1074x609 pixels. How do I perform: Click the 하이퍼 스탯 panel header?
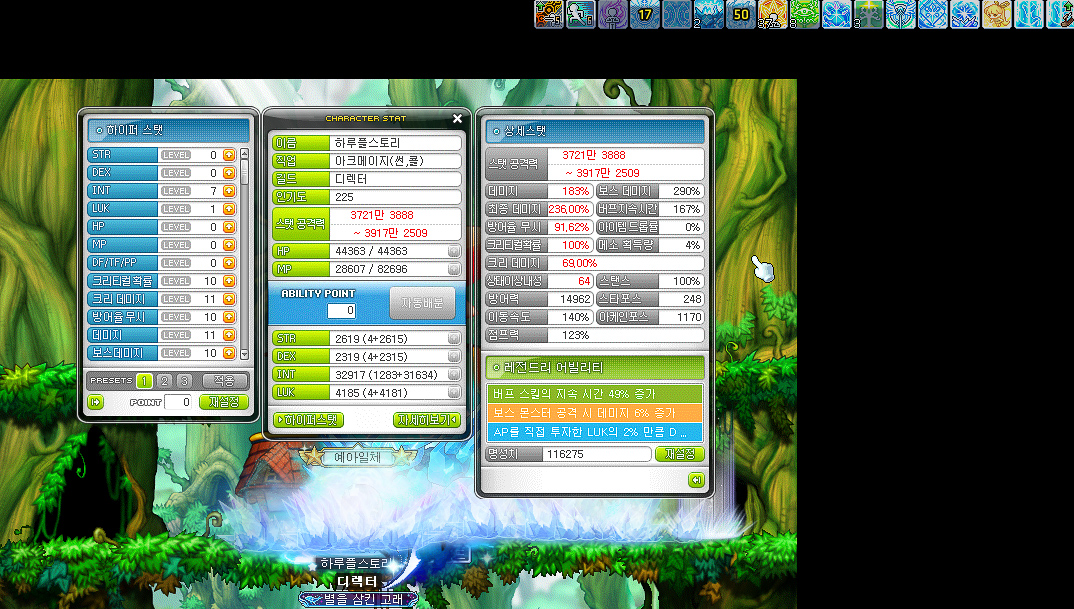click(168, 130)
